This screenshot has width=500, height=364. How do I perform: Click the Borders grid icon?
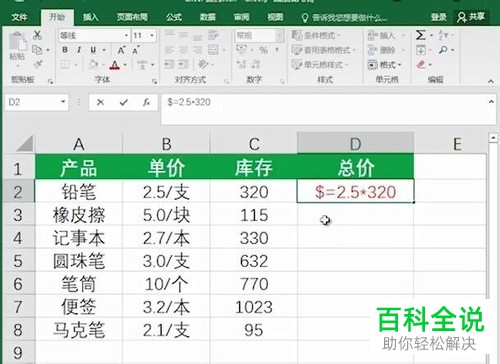tap(65, 64)
